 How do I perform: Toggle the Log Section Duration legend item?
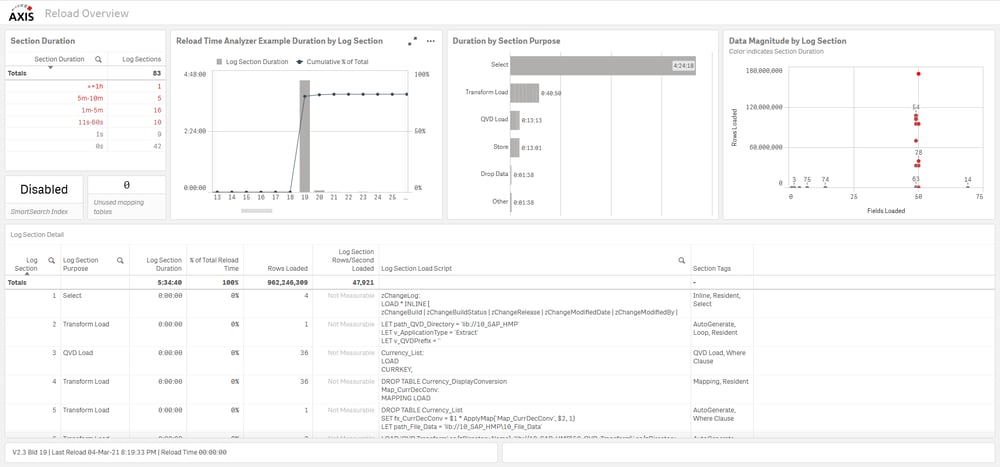pyautogui.click(x=251, y=62)
